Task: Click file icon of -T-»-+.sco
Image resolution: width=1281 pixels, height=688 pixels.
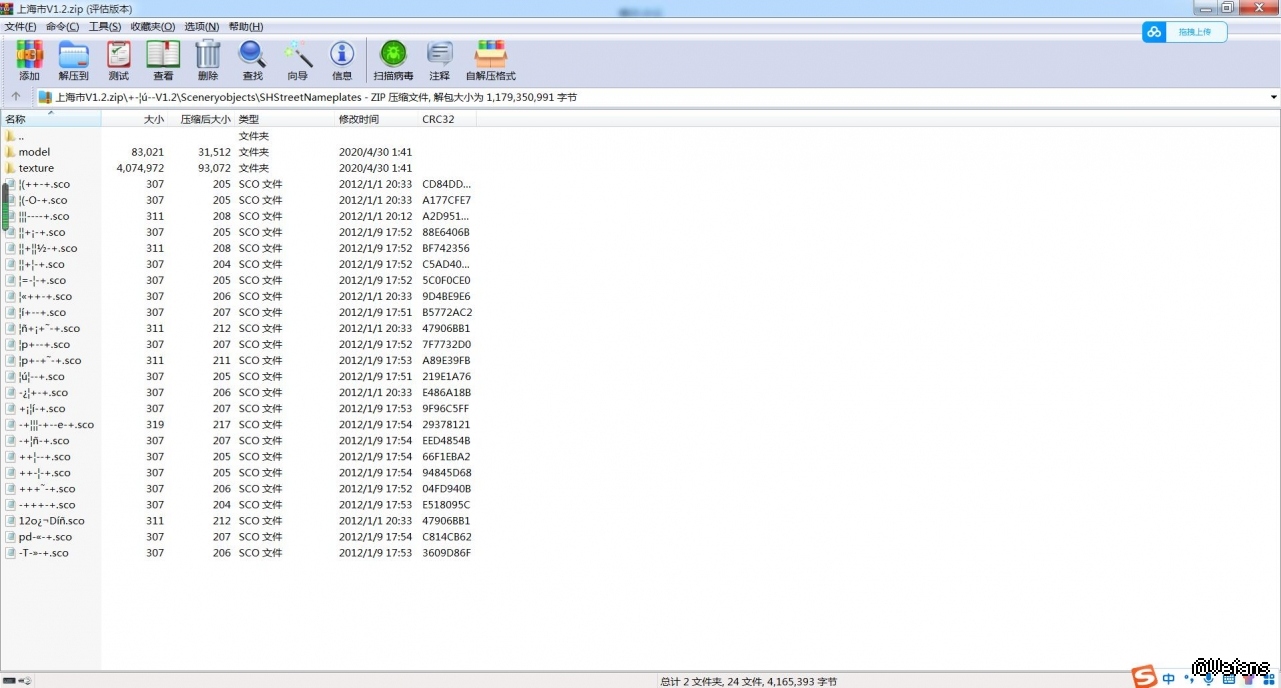Action: click(x=10, y=552)
